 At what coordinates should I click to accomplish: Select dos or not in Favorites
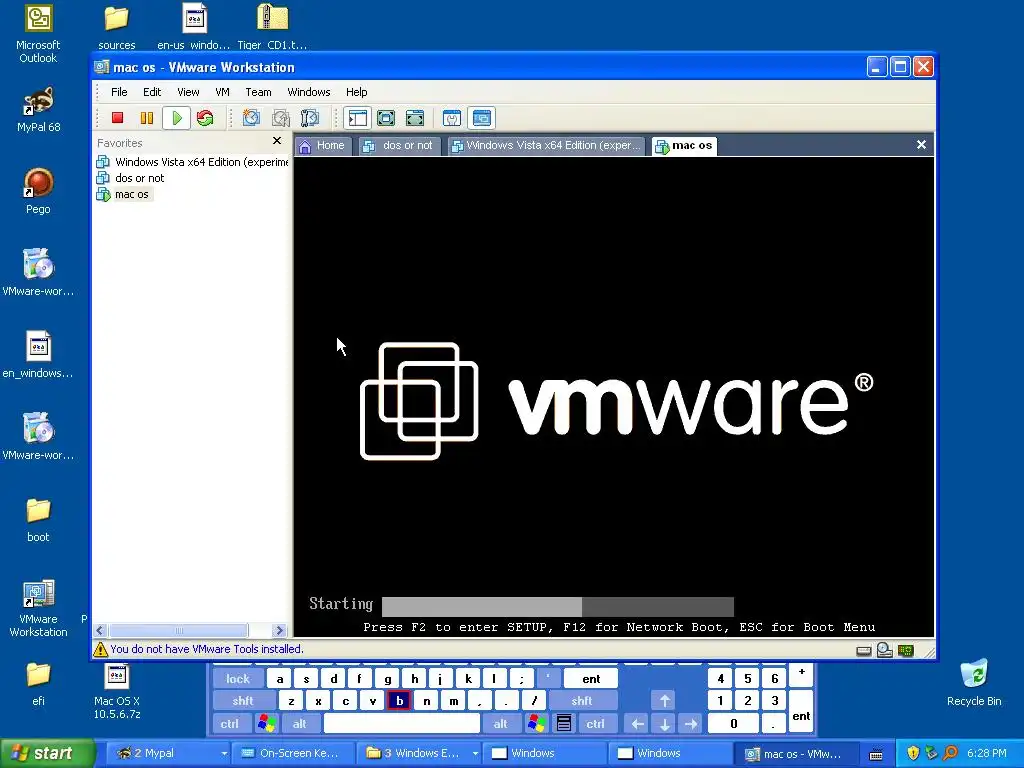pyautogui.click(x=130, y=178)
